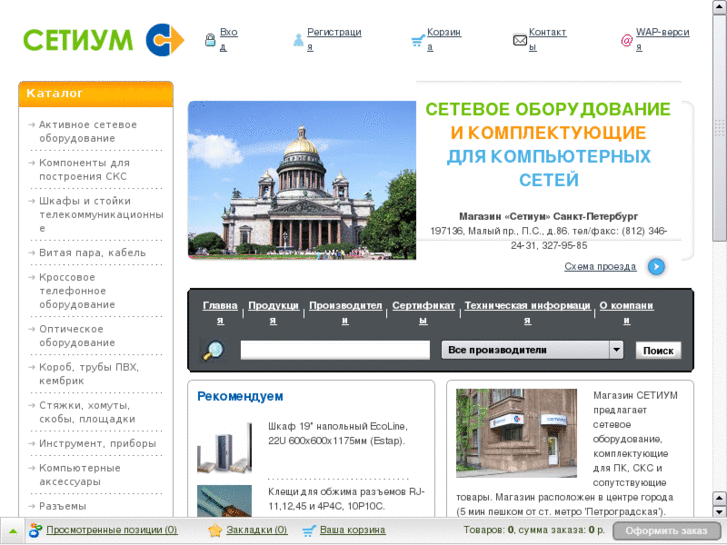Open catalog Кроссовое телефонное оборудование

tap(77, 291)
